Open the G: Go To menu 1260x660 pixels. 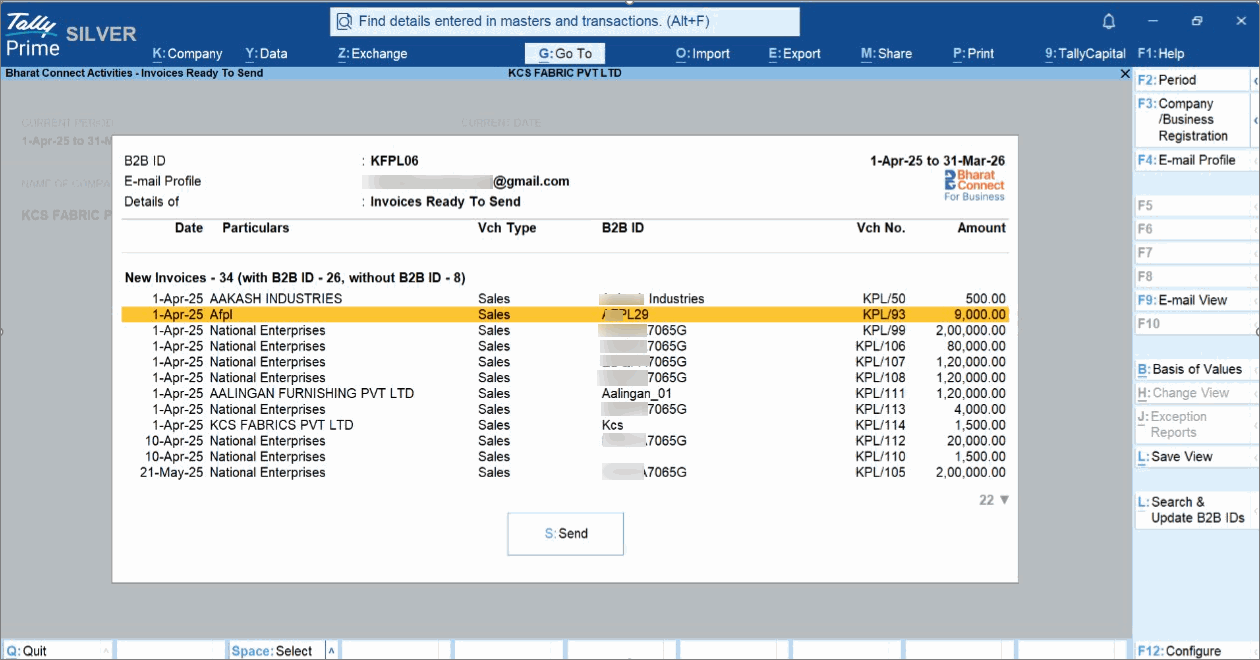[x=565, y=54]
